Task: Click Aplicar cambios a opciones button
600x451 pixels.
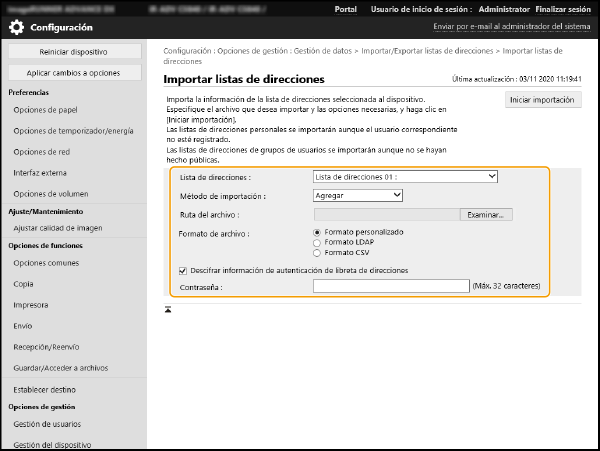Action: [74, 73]
